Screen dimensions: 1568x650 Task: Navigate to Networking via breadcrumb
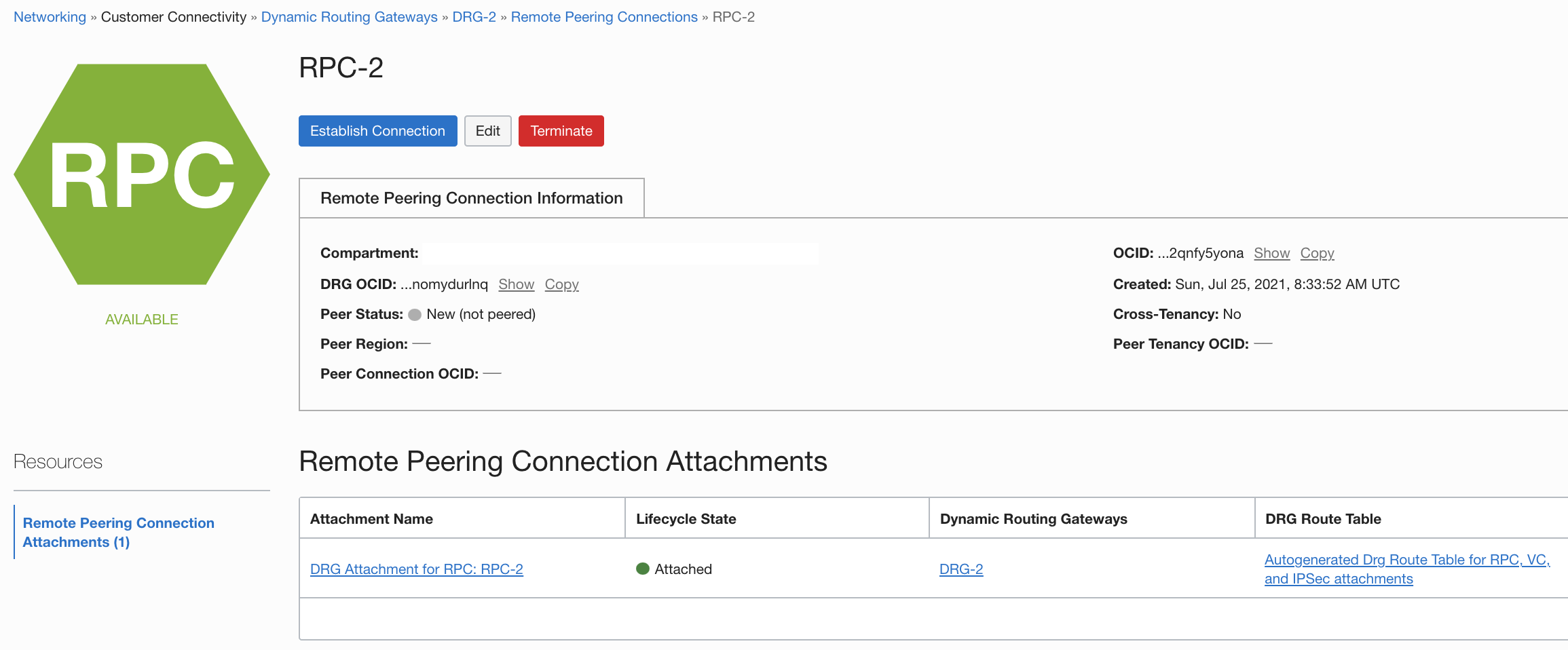tap(49, 16)
